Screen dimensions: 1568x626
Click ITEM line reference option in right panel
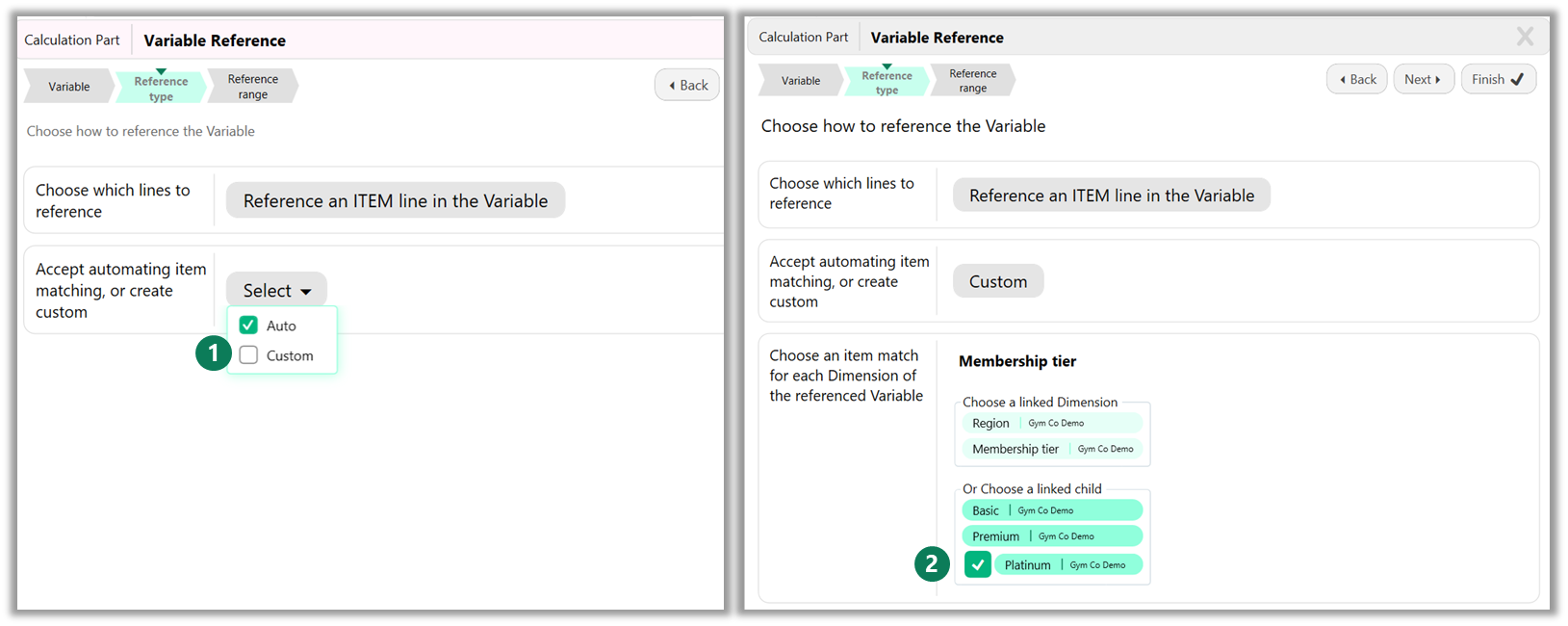click(1112, 196)
